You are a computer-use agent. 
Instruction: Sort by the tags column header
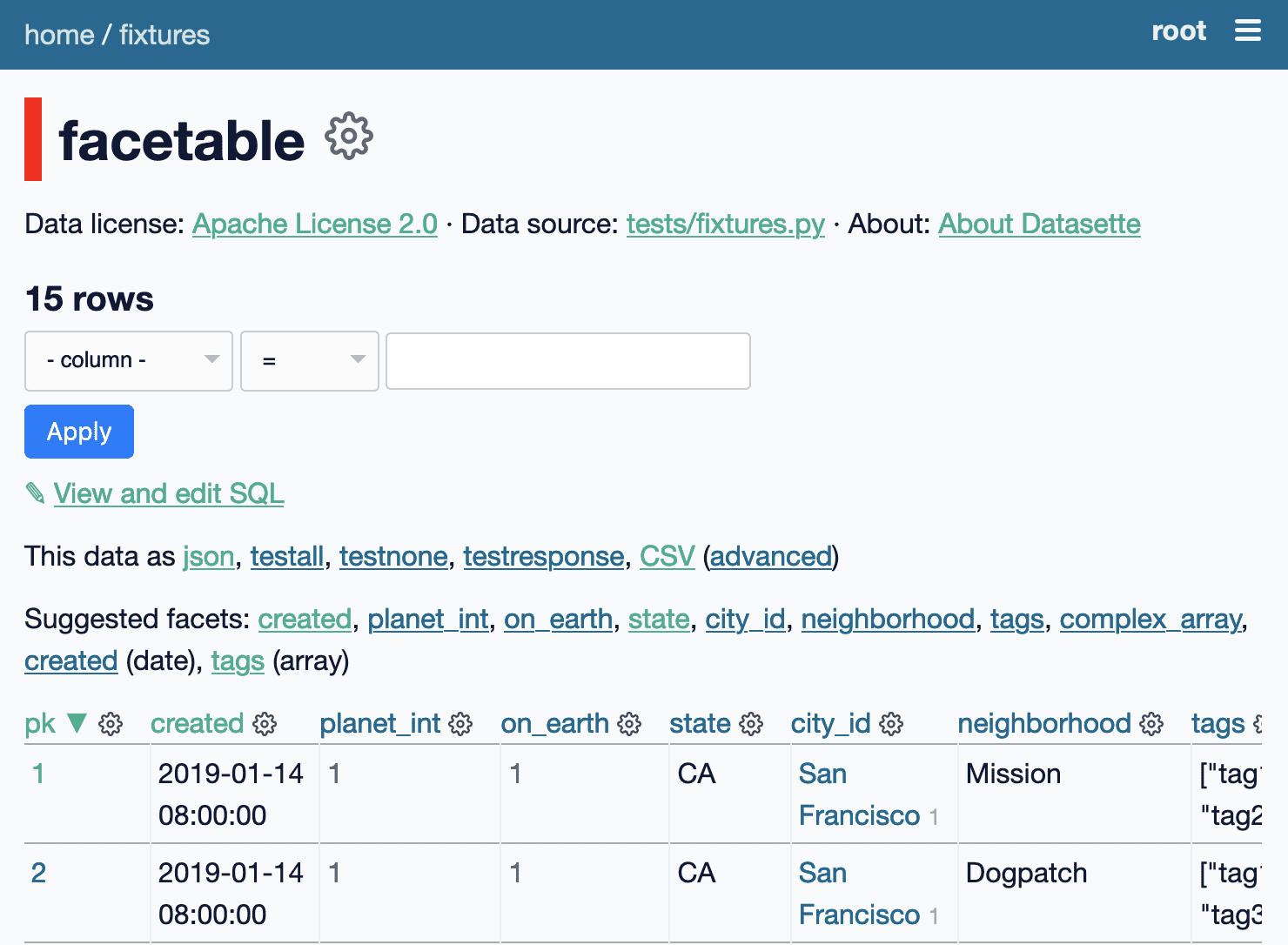(1218, 724)
